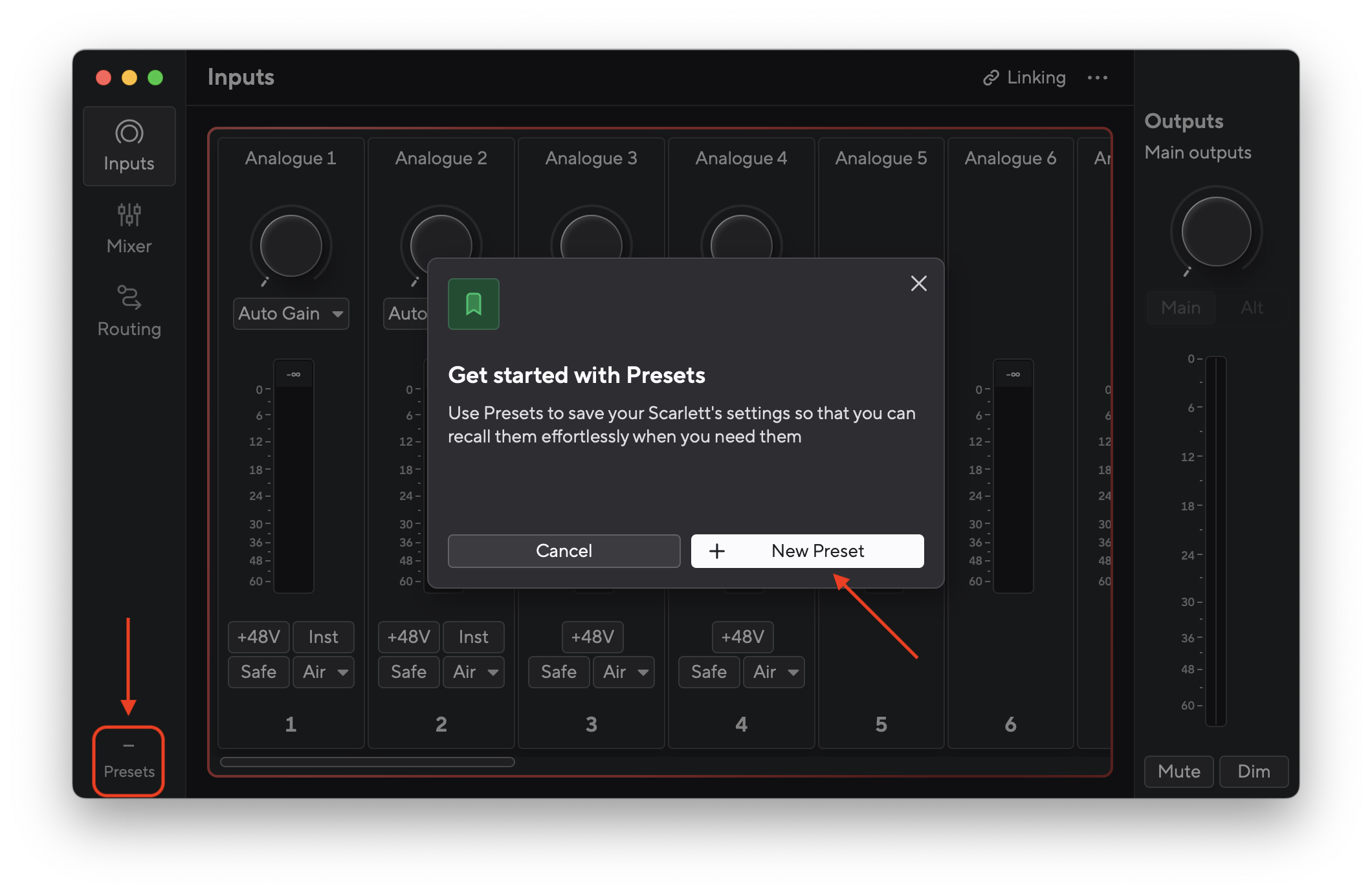Cancel the Presets dialog
This screenshot has width=1372, height=894.
(564, 551)
